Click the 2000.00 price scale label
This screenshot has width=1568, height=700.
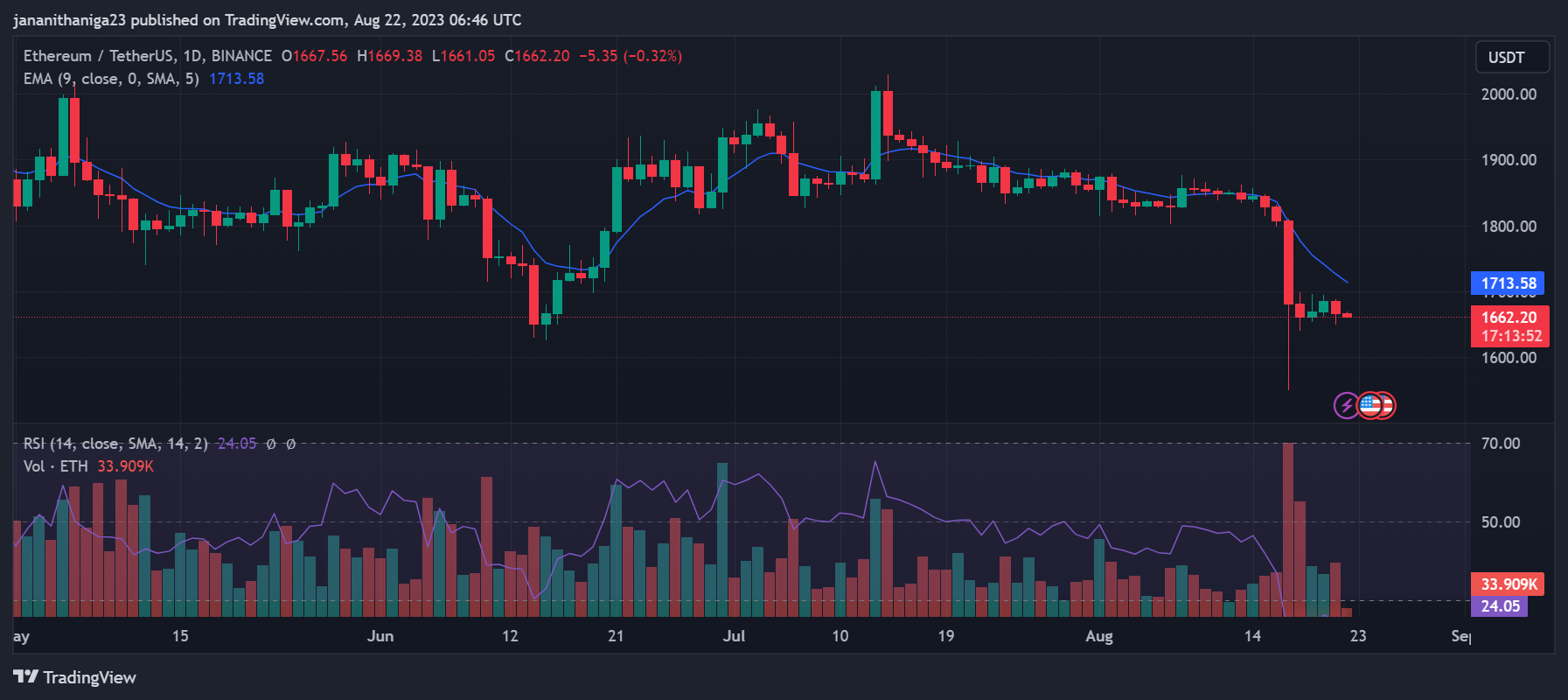[1509, 94]
